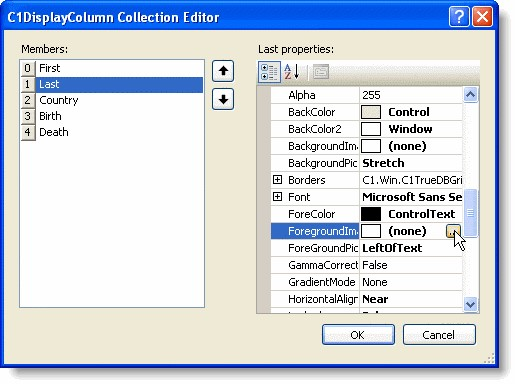Image resolution: width=515 pixels, height=384 pixels.
Task: Click the Property Pages toolbar icon
Action: (x=321, y=72)
